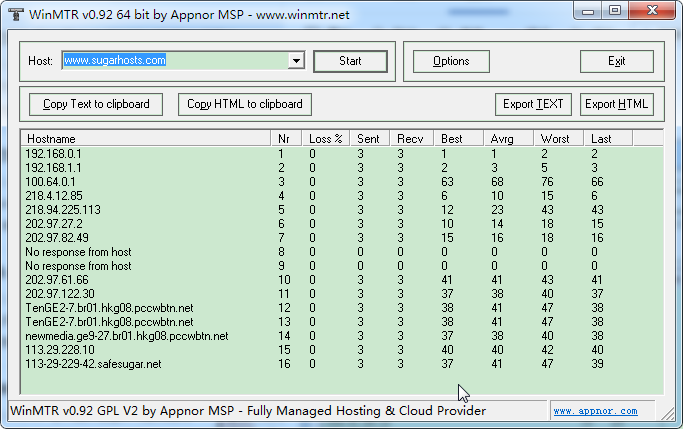This screenshot has width=683, height=429.
Task: Copy HTML to clipboard
Action: pyautogui.click(x=244, y=104)
